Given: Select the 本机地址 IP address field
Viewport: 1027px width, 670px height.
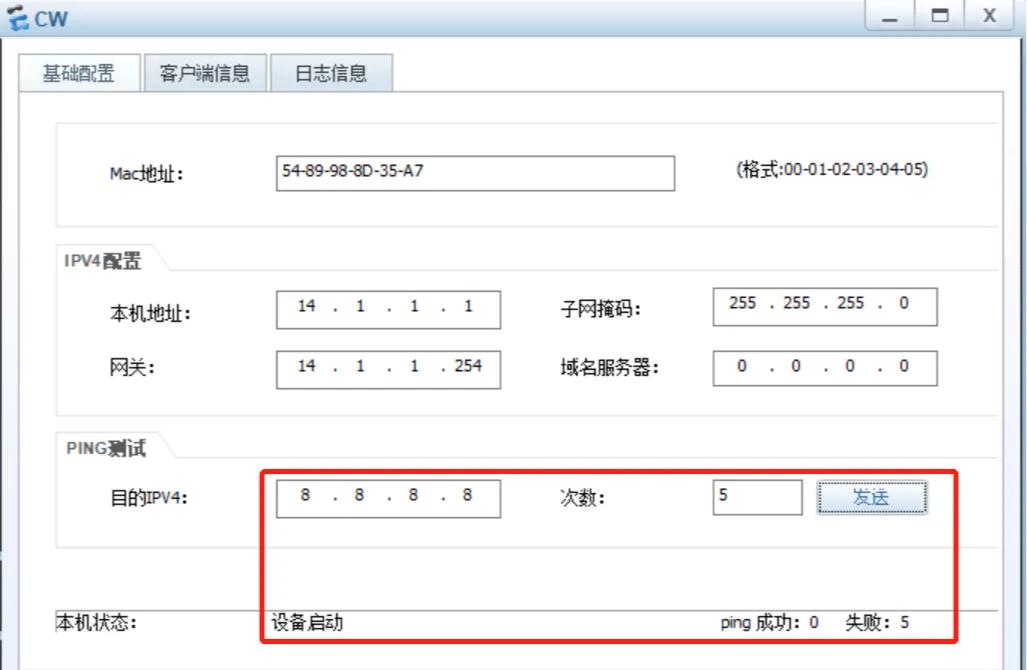Looking at the screenshot, I should (387, 308).
